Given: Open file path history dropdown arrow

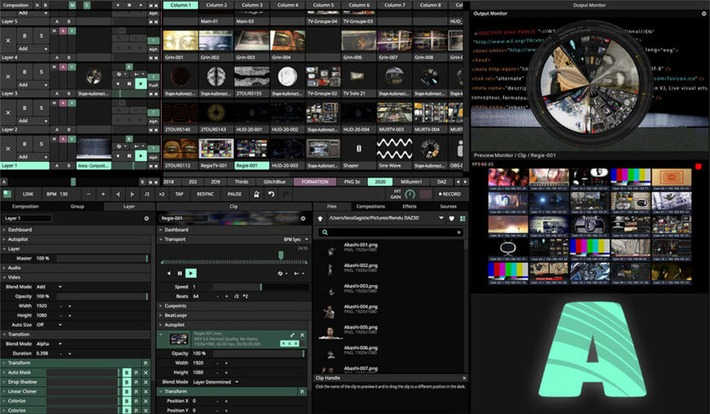Looking at the screenshot, I should click(x=441, y=218).
